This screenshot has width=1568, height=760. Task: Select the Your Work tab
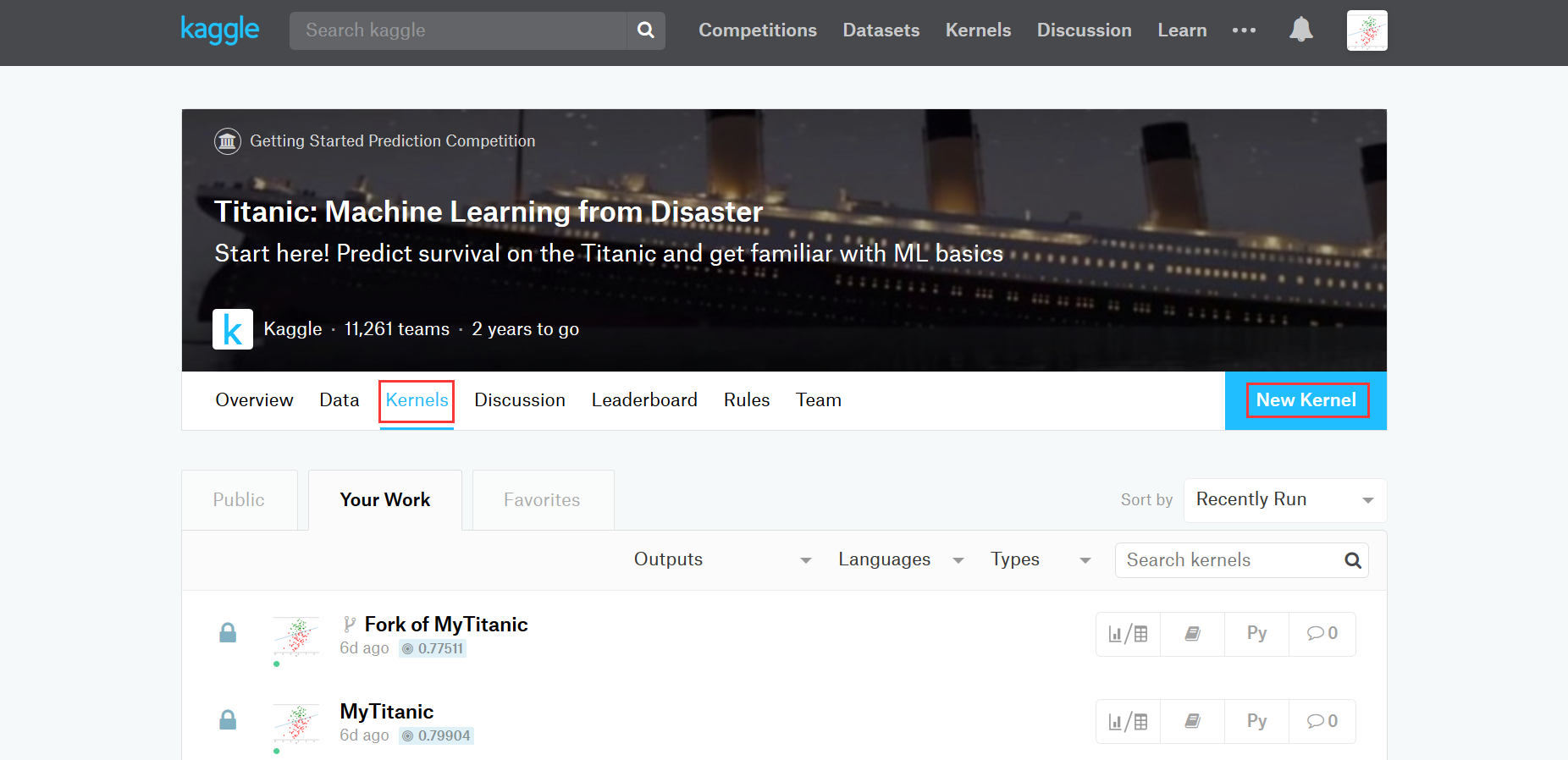point(385,500)
